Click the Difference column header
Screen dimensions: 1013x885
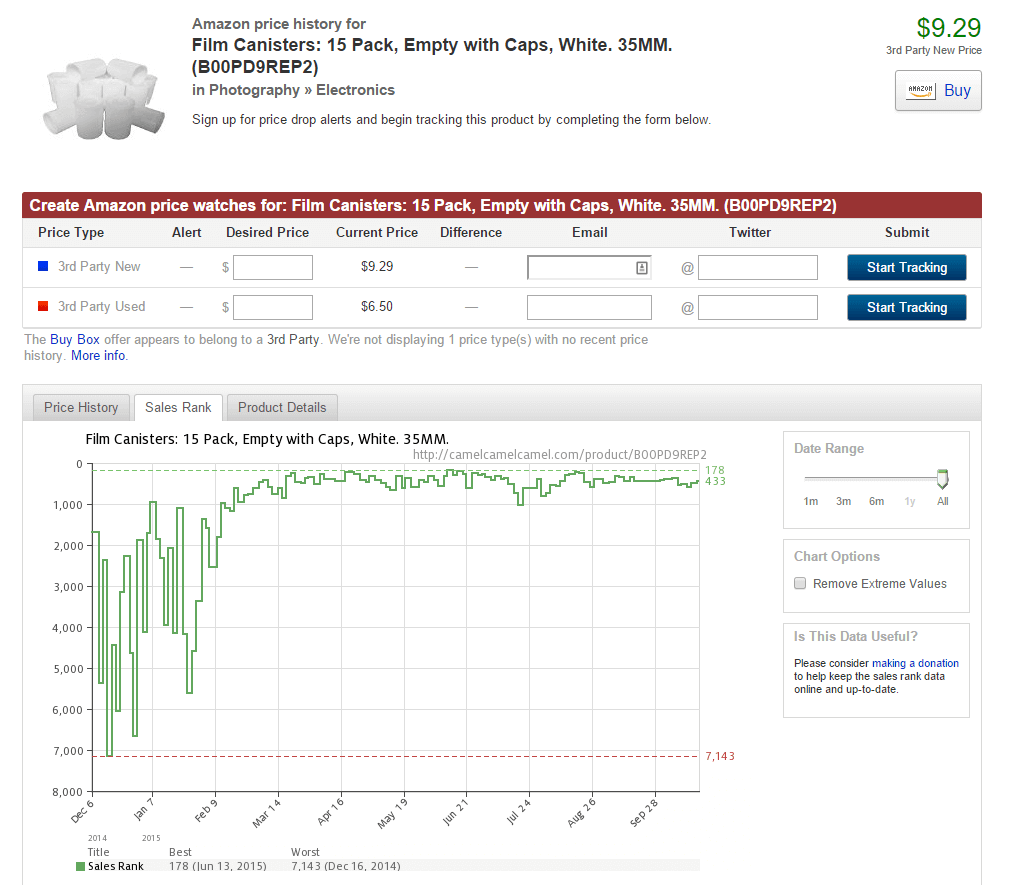[x=471, y=233]
